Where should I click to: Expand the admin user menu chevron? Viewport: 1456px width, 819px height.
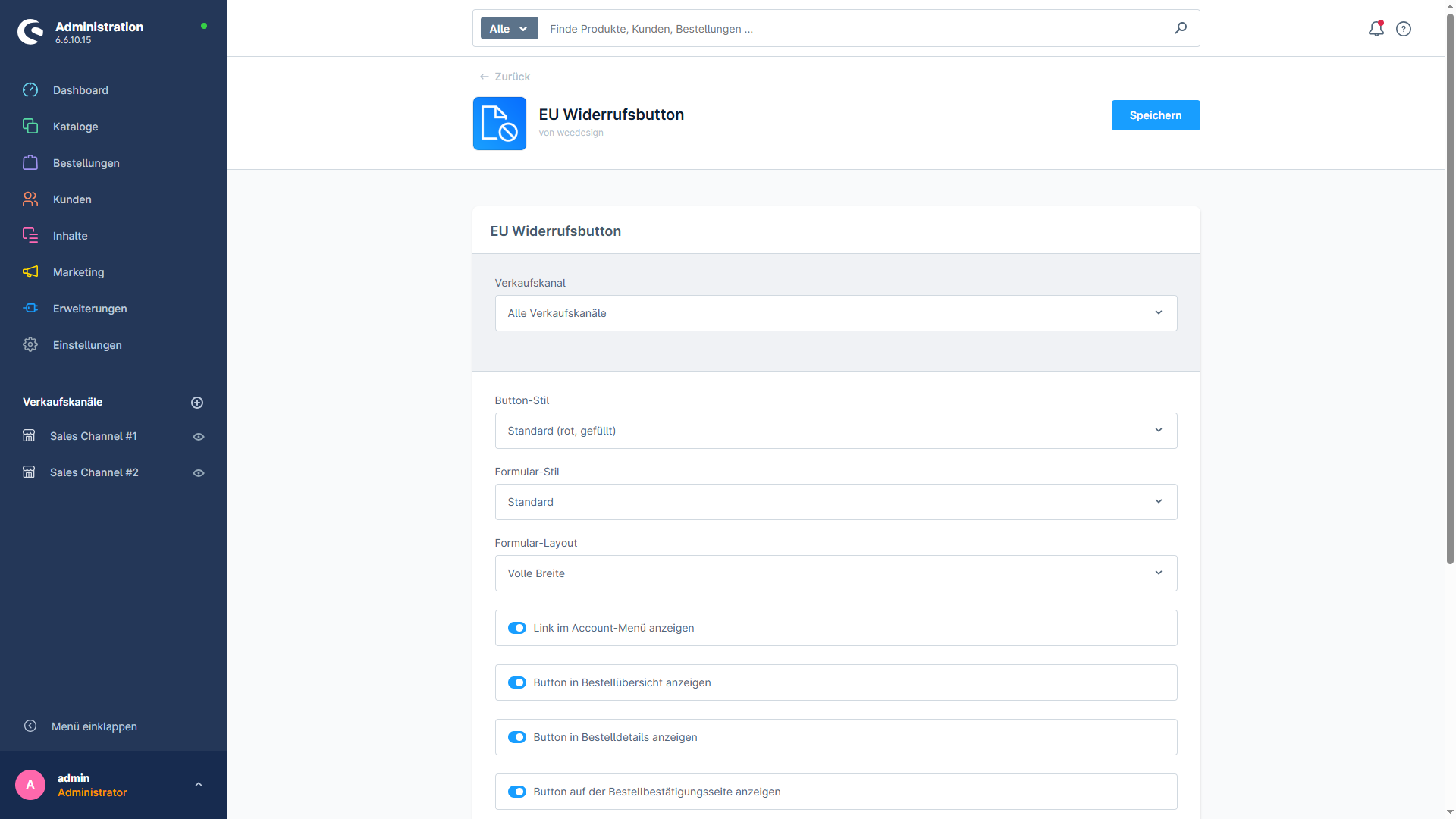[x=199, y=785]
